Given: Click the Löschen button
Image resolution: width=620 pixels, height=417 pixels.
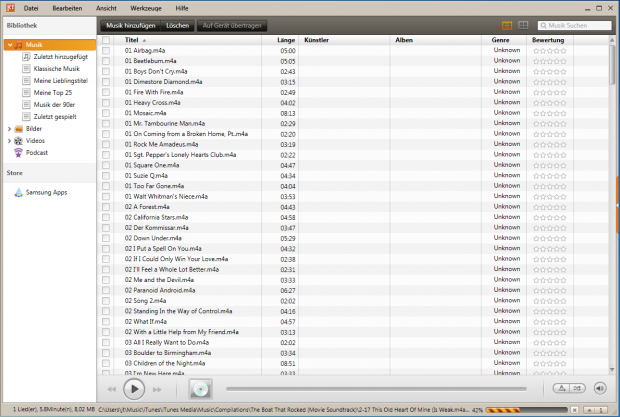Looking at the screenshot, I should pos(178,26).
